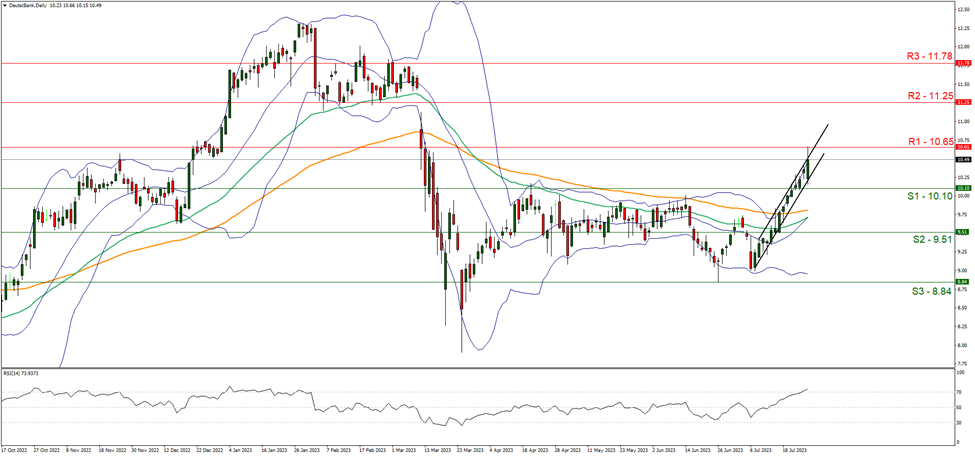Click the red 11.25 price axis tag
Image resolution: width=975 pixels, height=456 pixels.
tap(964, 102)
